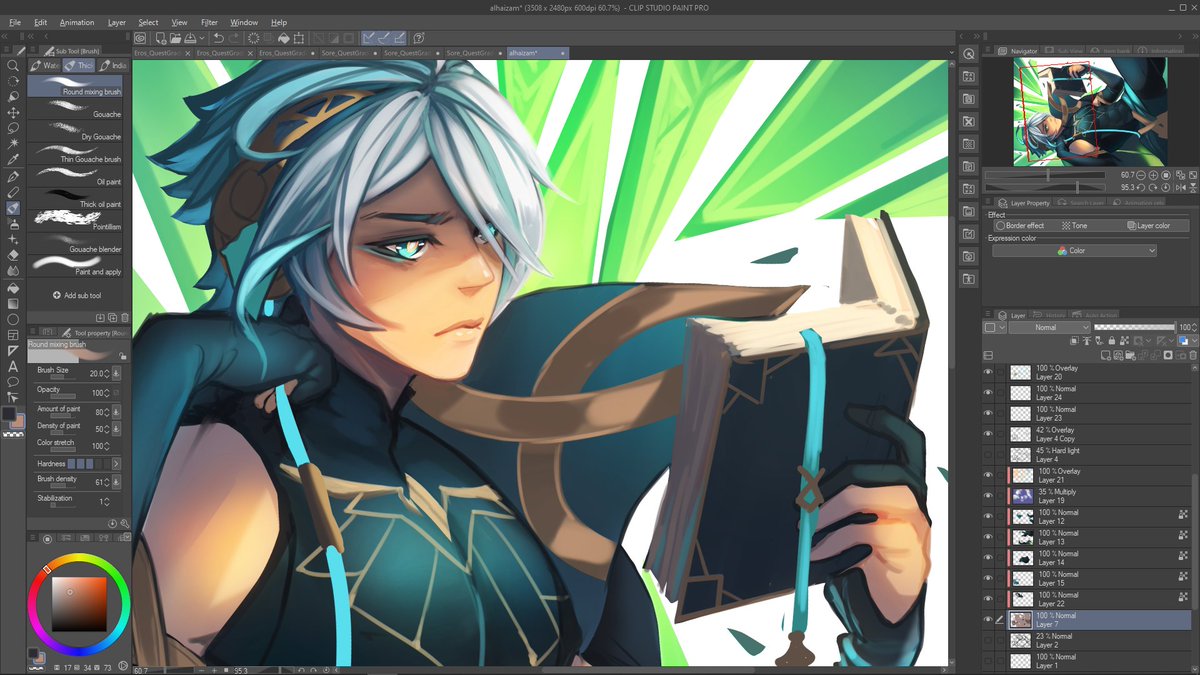This screenshot has height=675, width=1200.
Task: Select the Pencil tool
Action: [13, 193]
